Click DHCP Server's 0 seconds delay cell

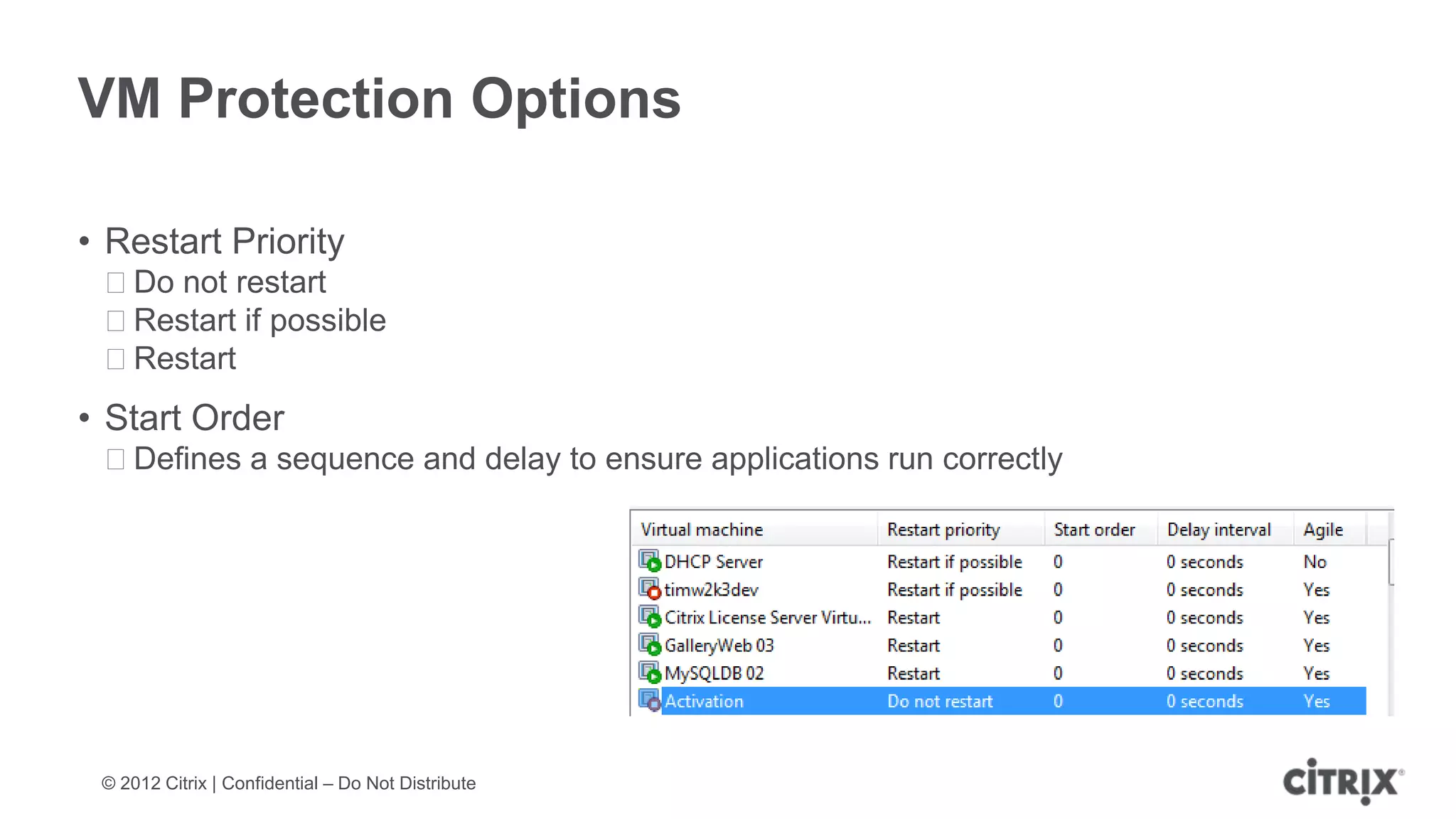[x=1205, y=562]
